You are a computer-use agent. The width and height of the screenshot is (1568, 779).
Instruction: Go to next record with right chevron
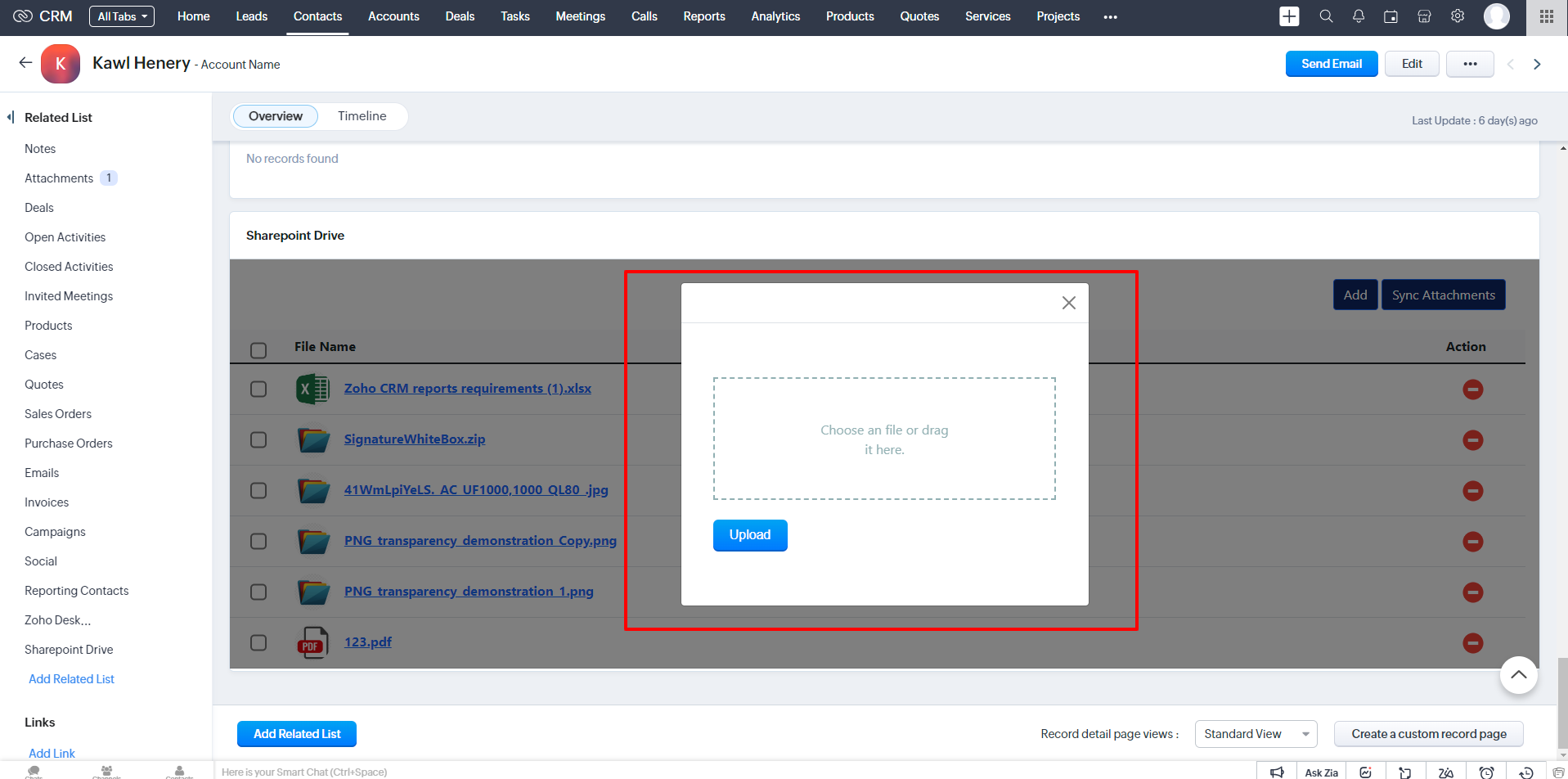click(x=1537, y=64)
